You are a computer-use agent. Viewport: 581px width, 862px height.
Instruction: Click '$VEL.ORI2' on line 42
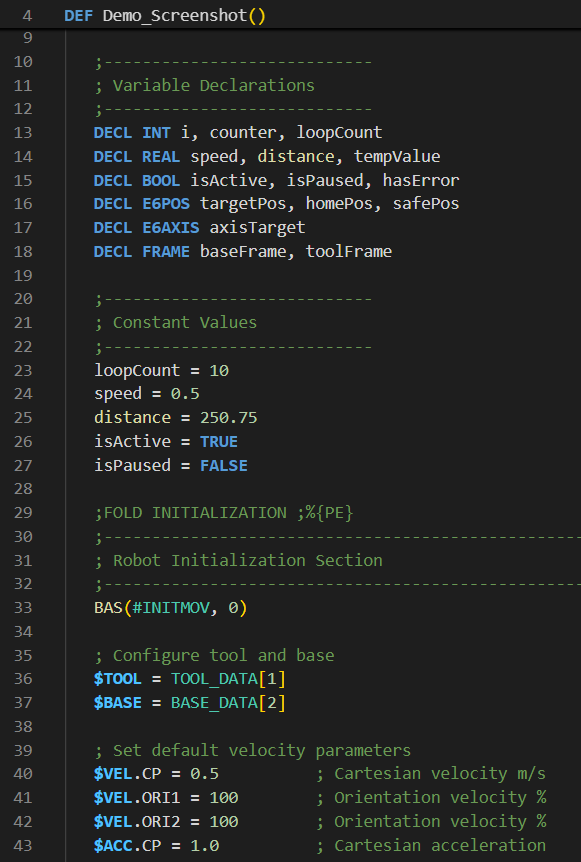(137, 821)
